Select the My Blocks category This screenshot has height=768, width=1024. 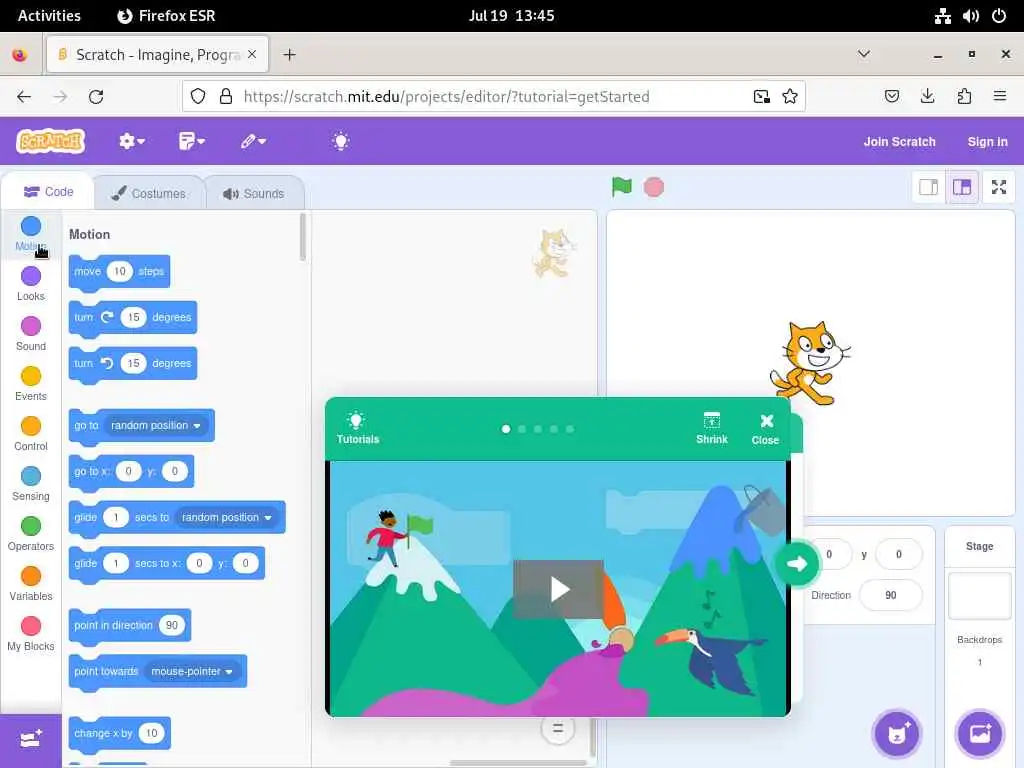pyautogui.click(x=31, y=634)
